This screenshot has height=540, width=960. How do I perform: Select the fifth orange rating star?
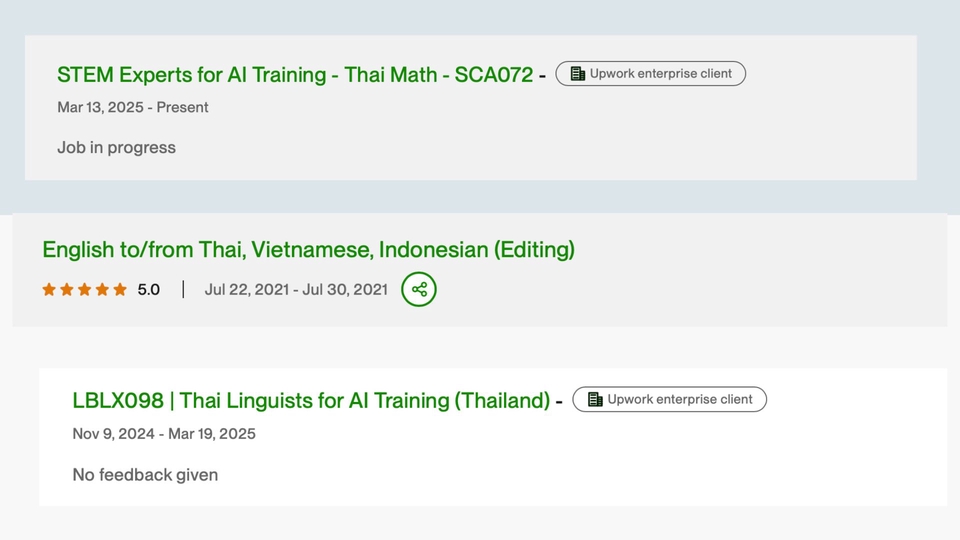click(120, 290)
